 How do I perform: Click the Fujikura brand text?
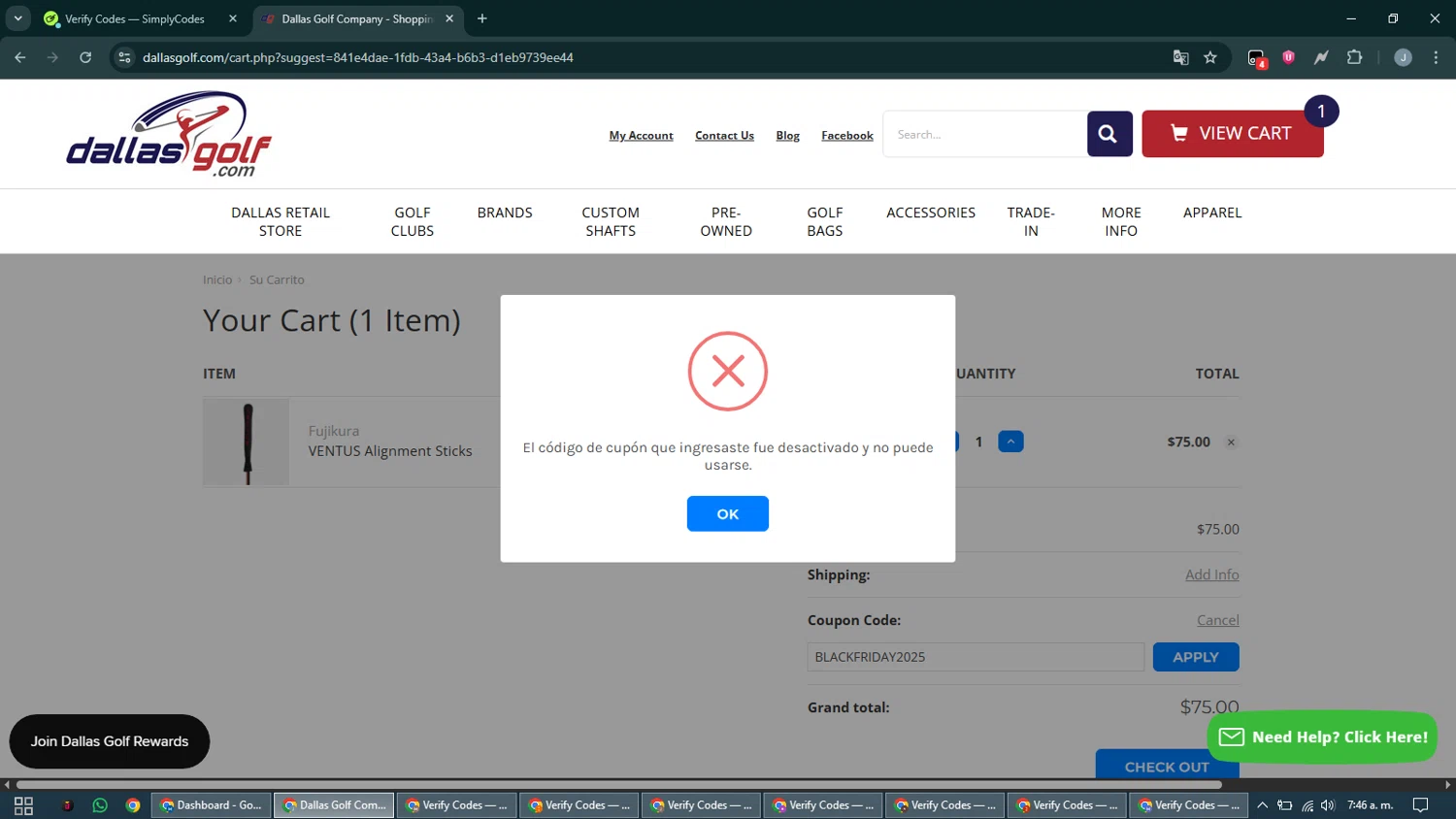click(x=334, y=431)
